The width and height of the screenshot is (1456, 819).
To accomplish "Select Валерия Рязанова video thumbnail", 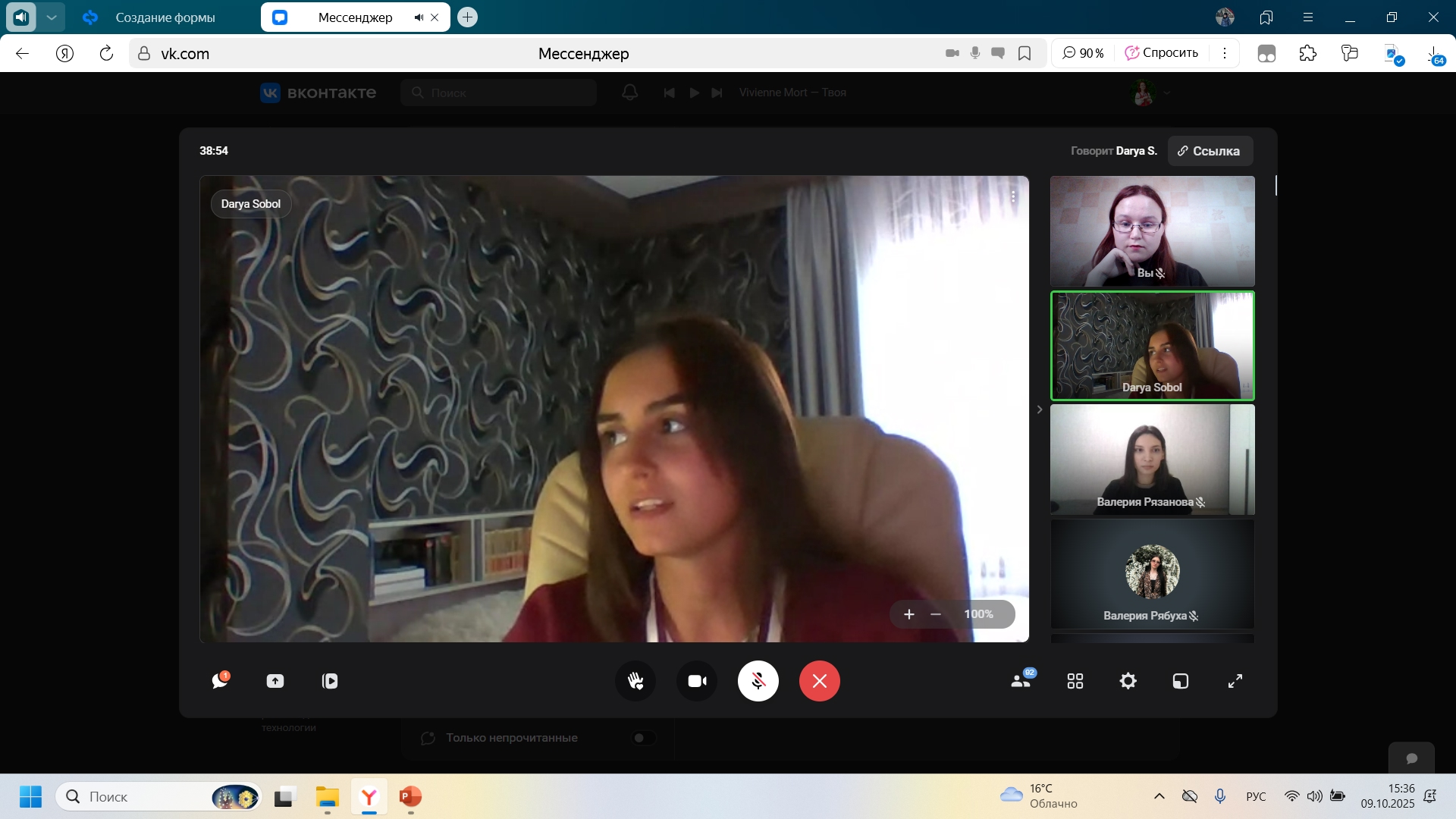I will coord(1152,460).
